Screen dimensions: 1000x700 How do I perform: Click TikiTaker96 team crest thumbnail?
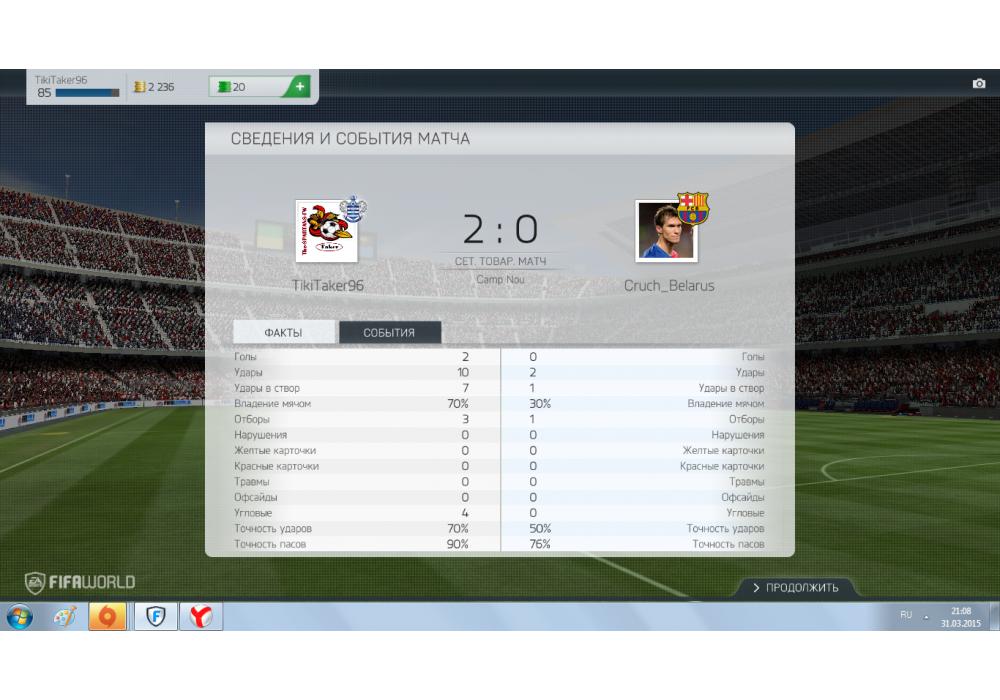click(327, 231)
